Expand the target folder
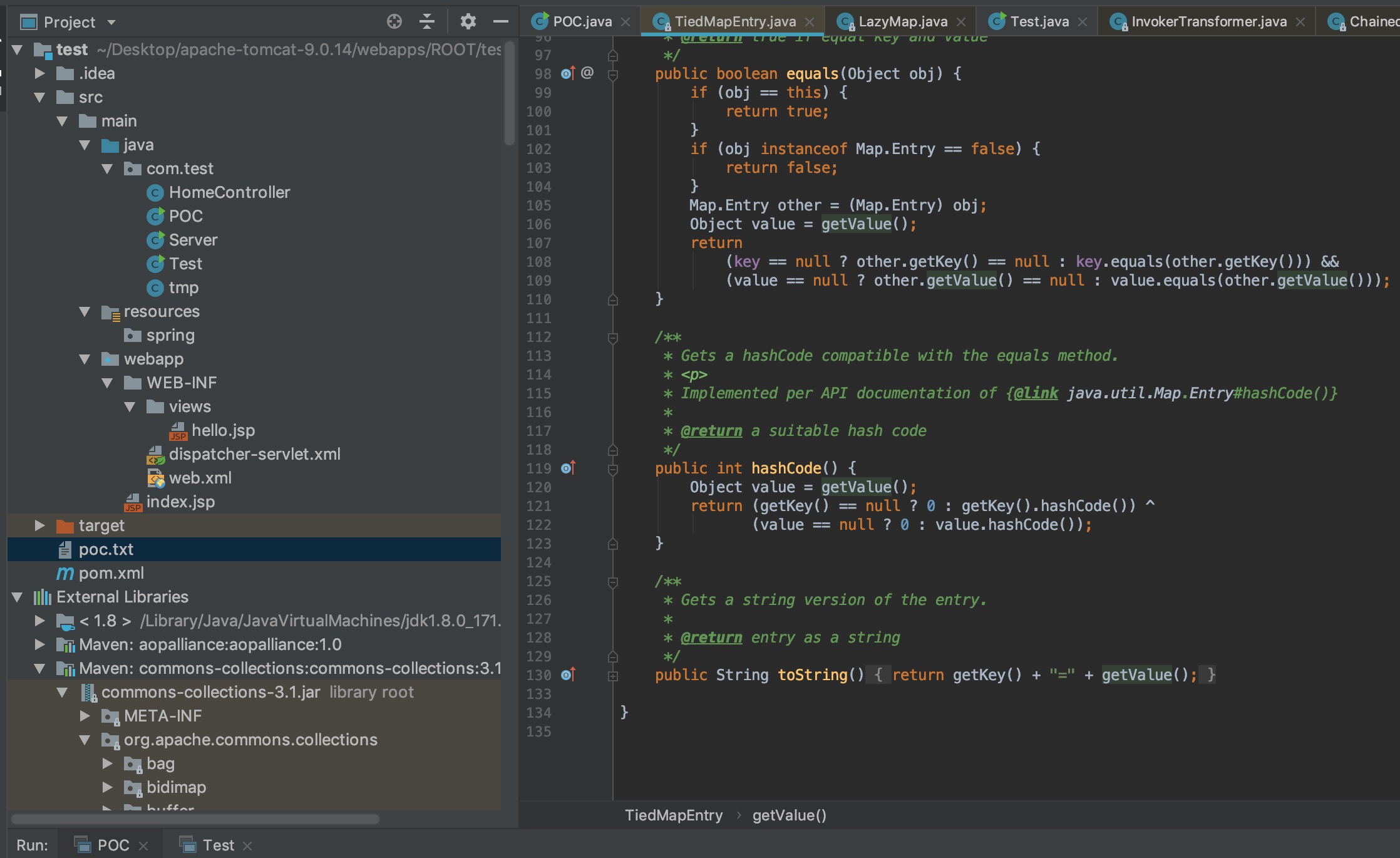 coord(39,525)
